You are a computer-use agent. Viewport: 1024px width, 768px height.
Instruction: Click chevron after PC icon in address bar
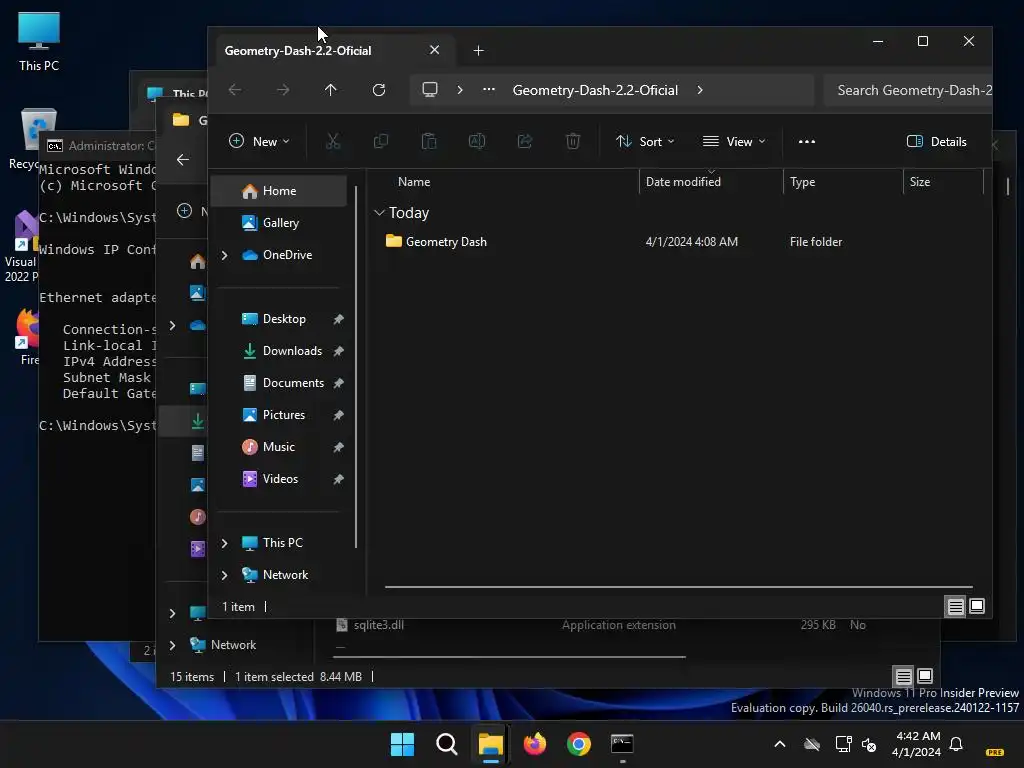[460, 89]
